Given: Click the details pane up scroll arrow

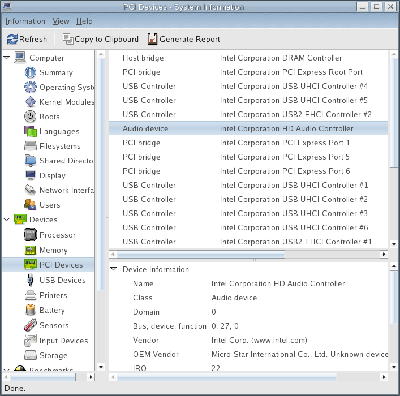Looking at the screenshot, I should point(394,266).
